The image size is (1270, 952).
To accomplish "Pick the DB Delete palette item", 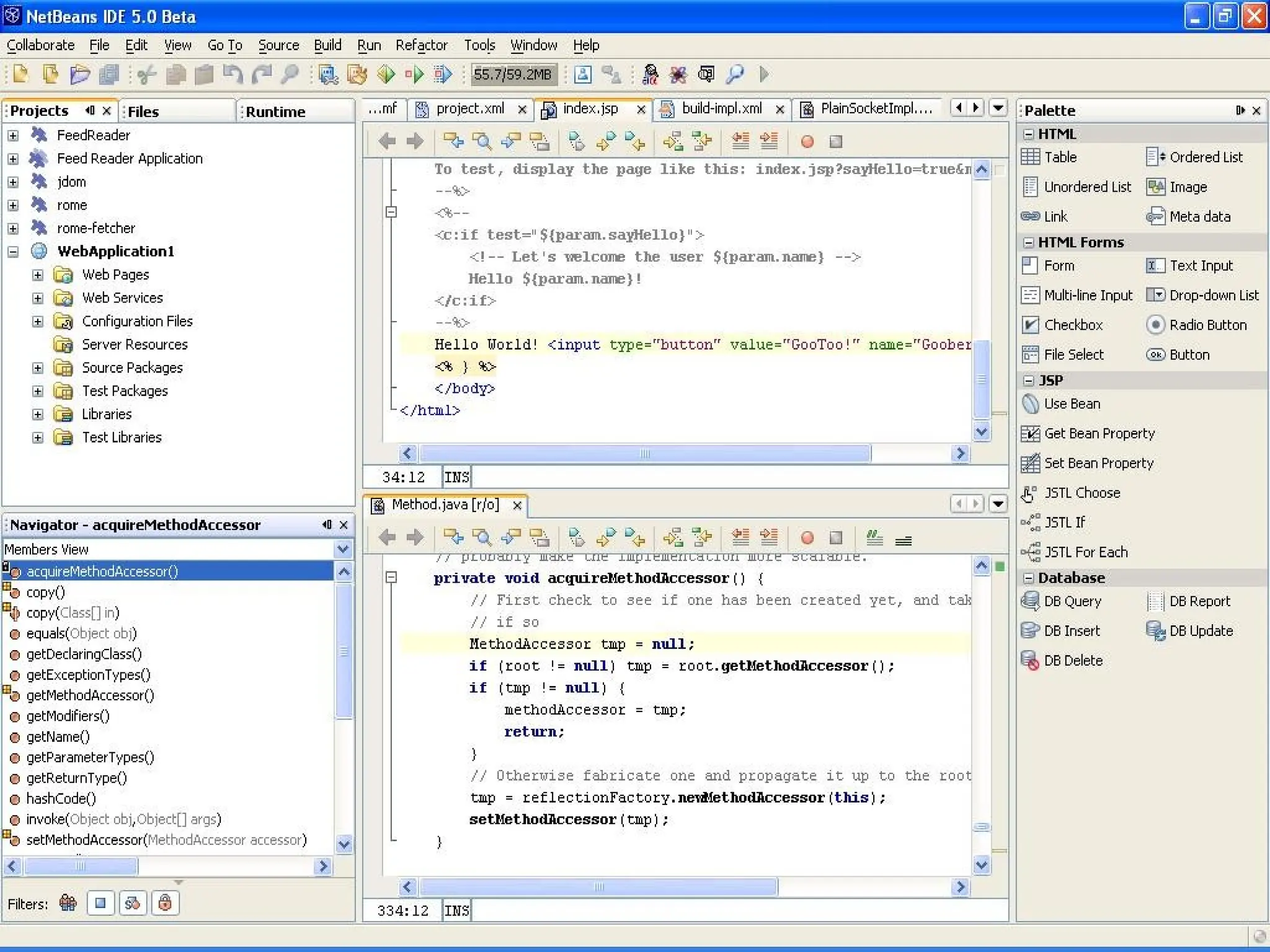I will [x=1062, y=661].
